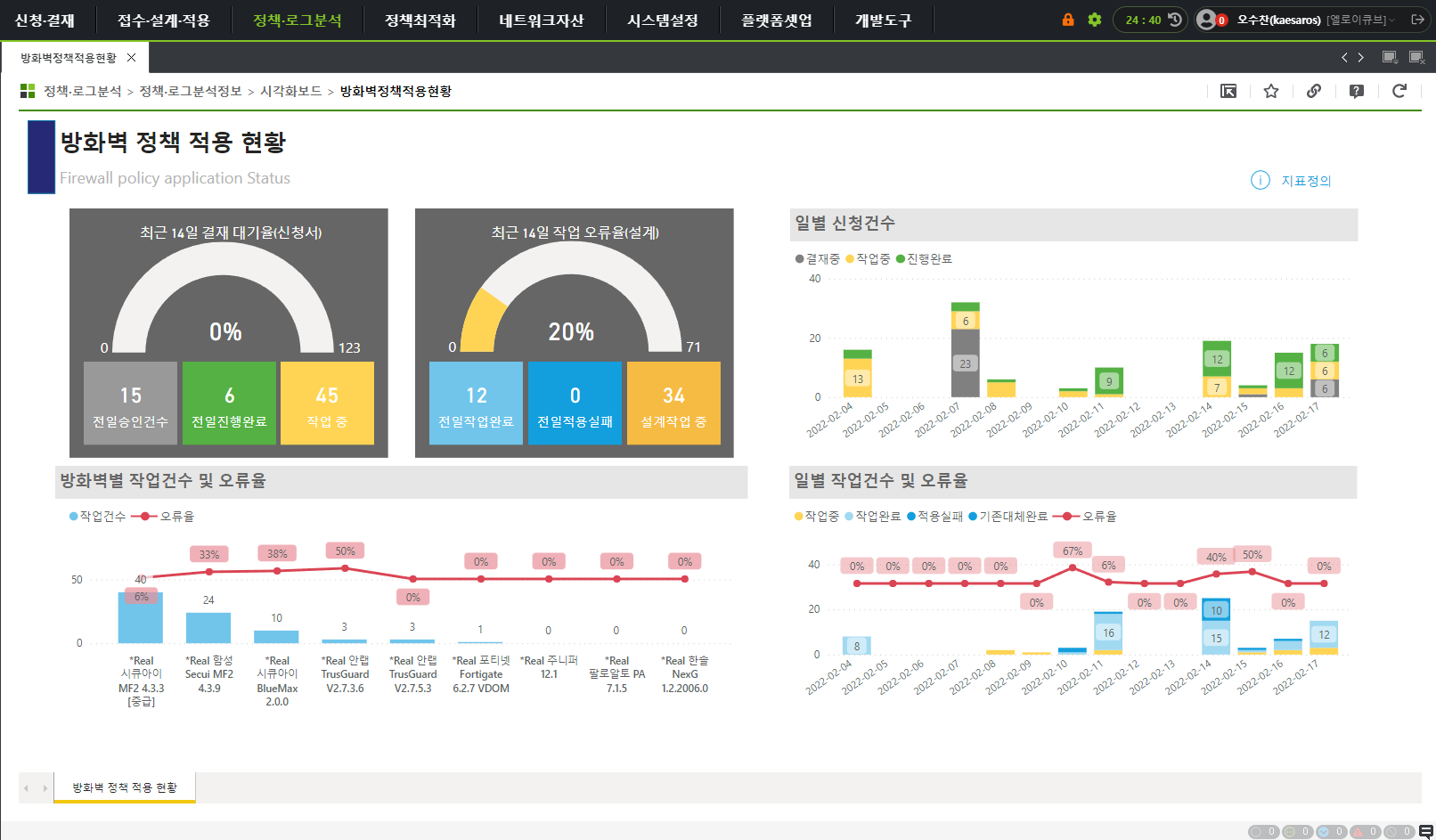Toggle 기존대체완료 legend in daily work chart
1436x840 pixels.
click(x=1008, y=517)
